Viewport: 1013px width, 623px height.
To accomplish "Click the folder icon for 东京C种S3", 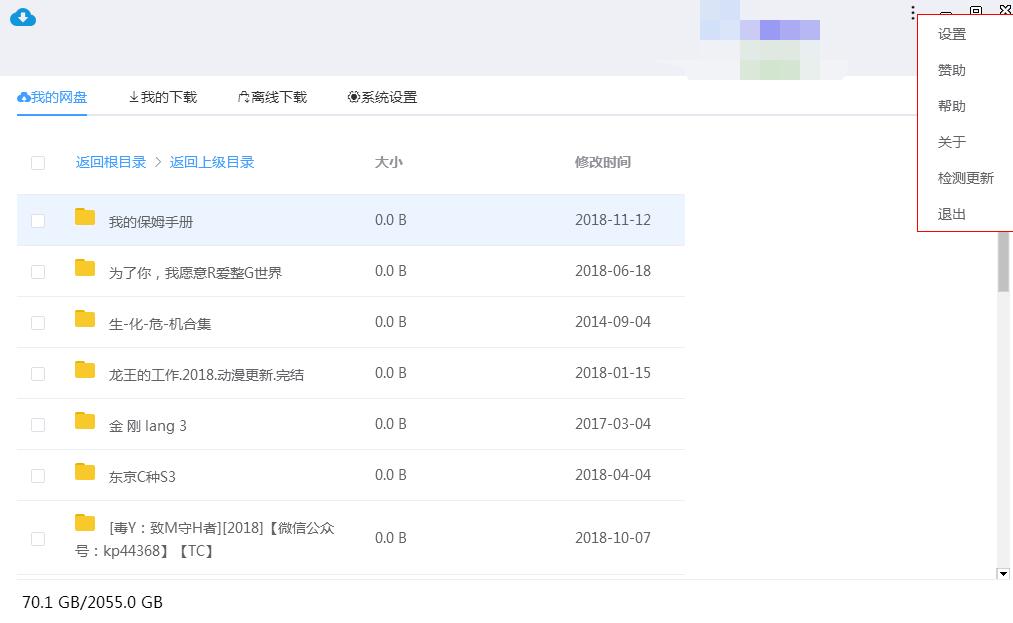I will [85, 472].
